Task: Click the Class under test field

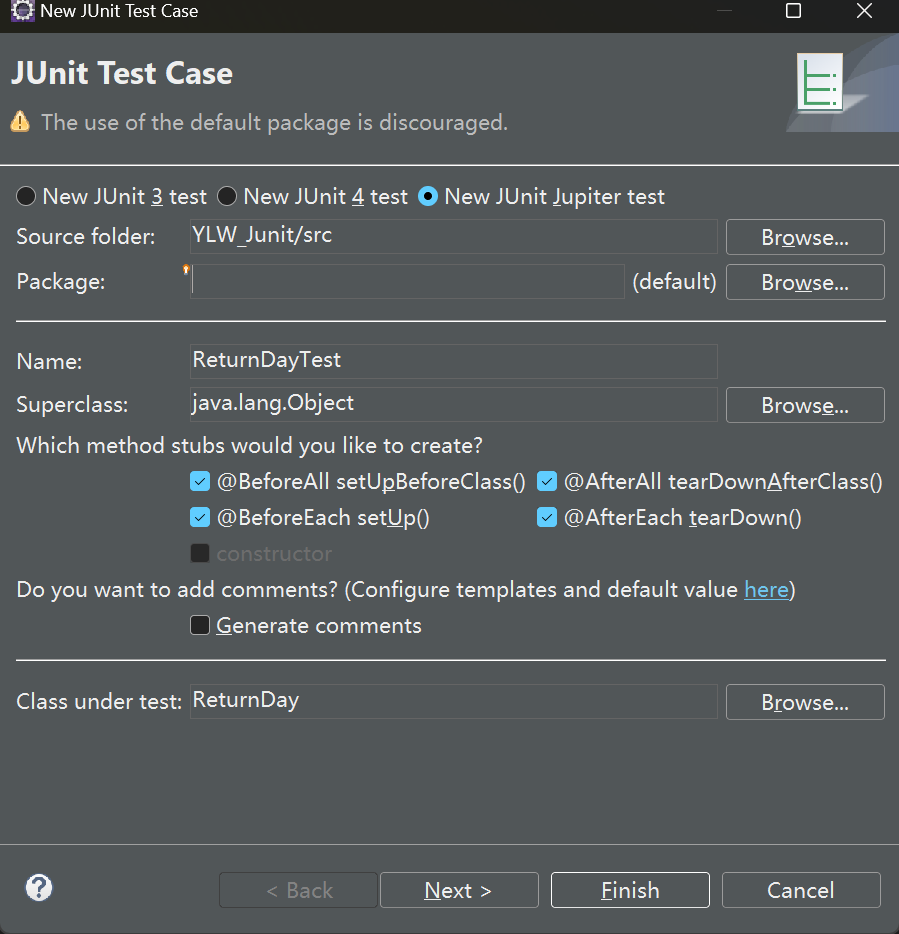Action: click(453, 701)
